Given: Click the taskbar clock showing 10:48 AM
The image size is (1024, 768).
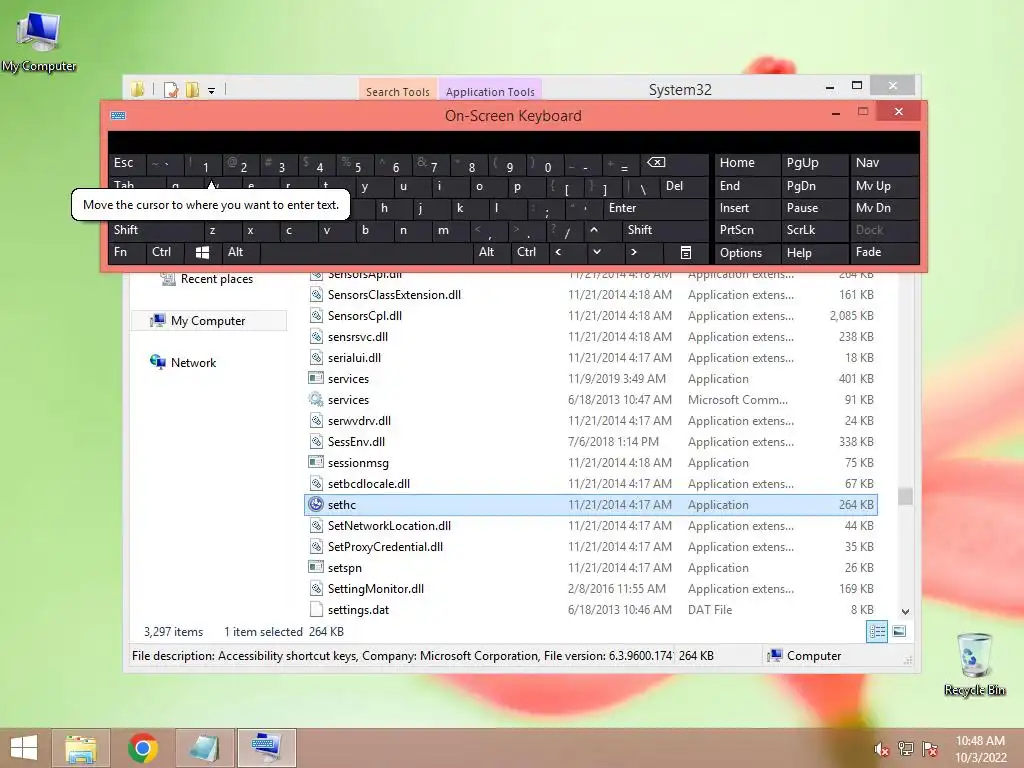Looking at the screenshot, I should click(x=980, y=748).
